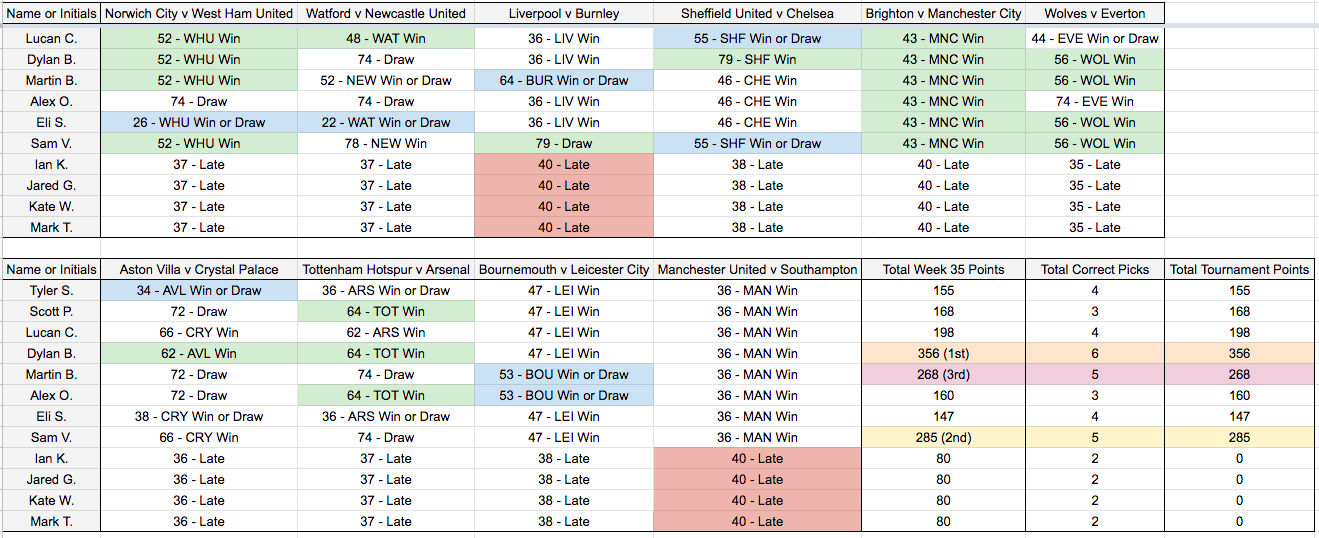The height and width of the screenshot is (538, 1319).
Task: Select the "78 - NEW Win" cell
Action: 386,144
